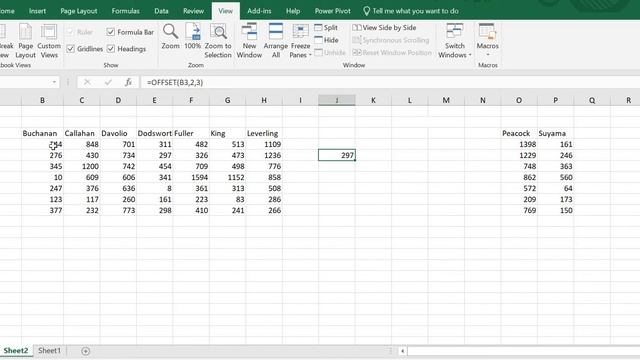Select column O header

pos(519,100)
